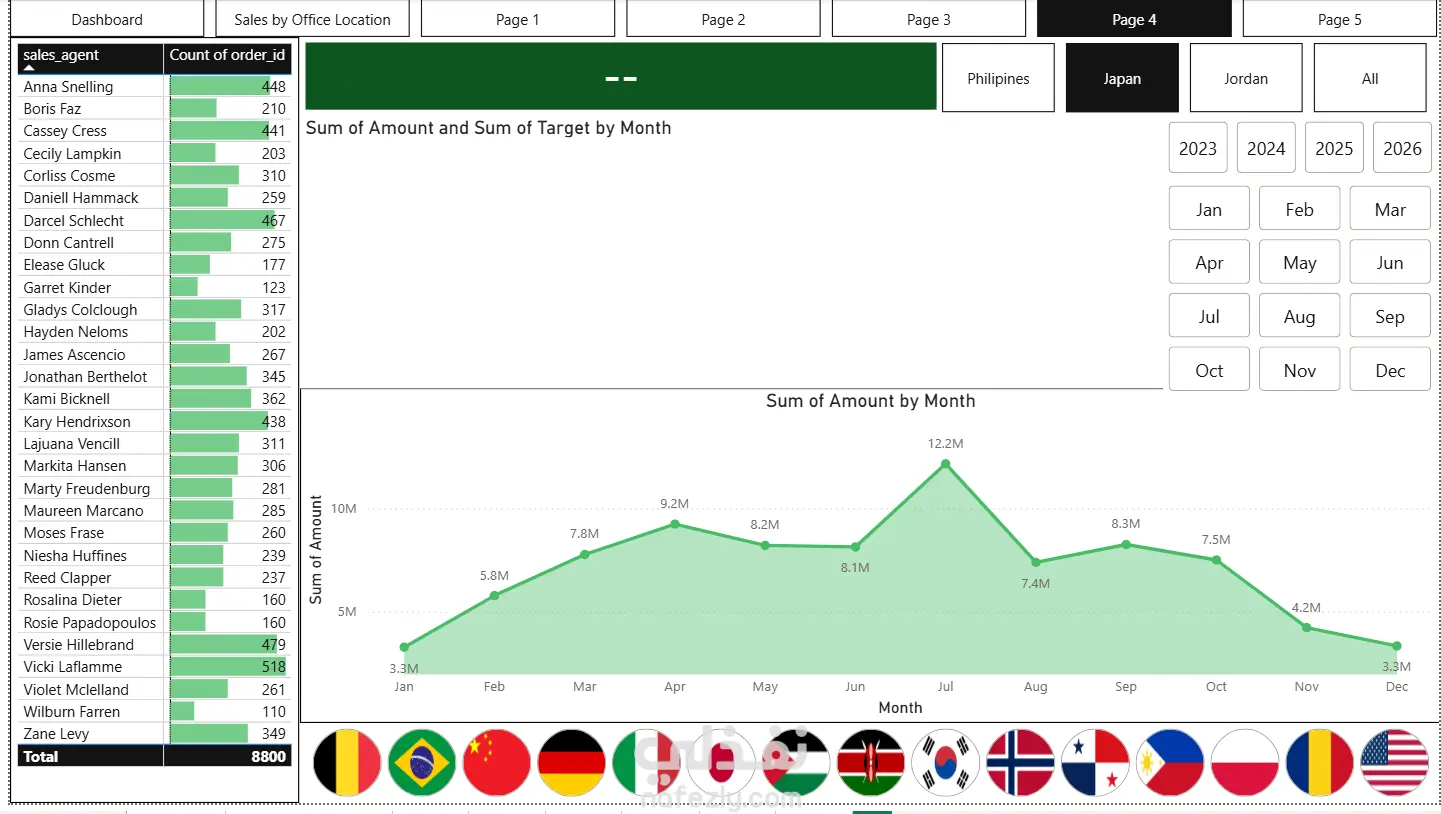Image resolution: width=1441 pixels, height=814 pixels.
Task: Click the Dec month slicer
Action: [x=1390, y=370]
